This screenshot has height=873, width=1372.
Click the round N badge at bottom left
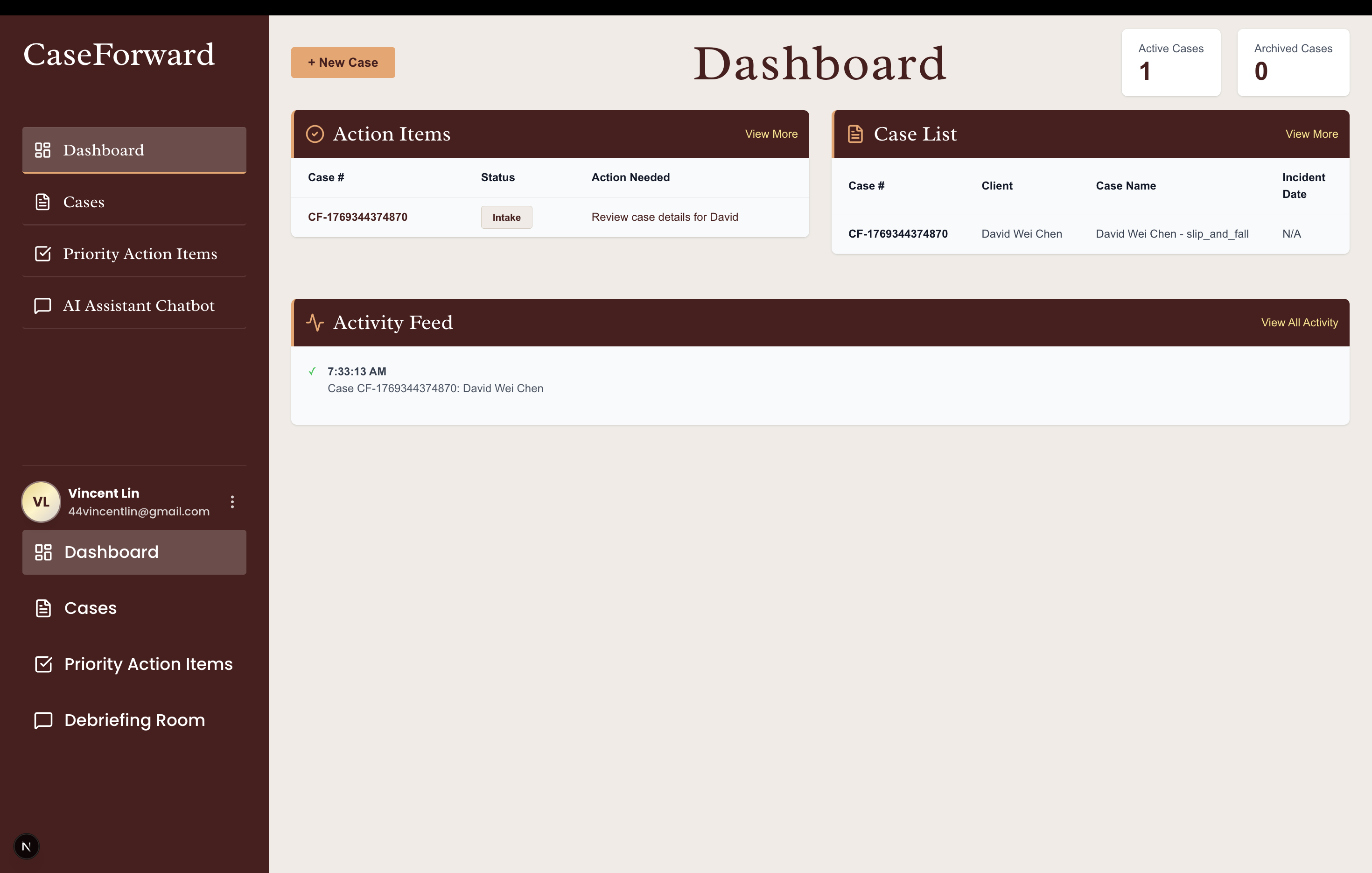point(26,846)
